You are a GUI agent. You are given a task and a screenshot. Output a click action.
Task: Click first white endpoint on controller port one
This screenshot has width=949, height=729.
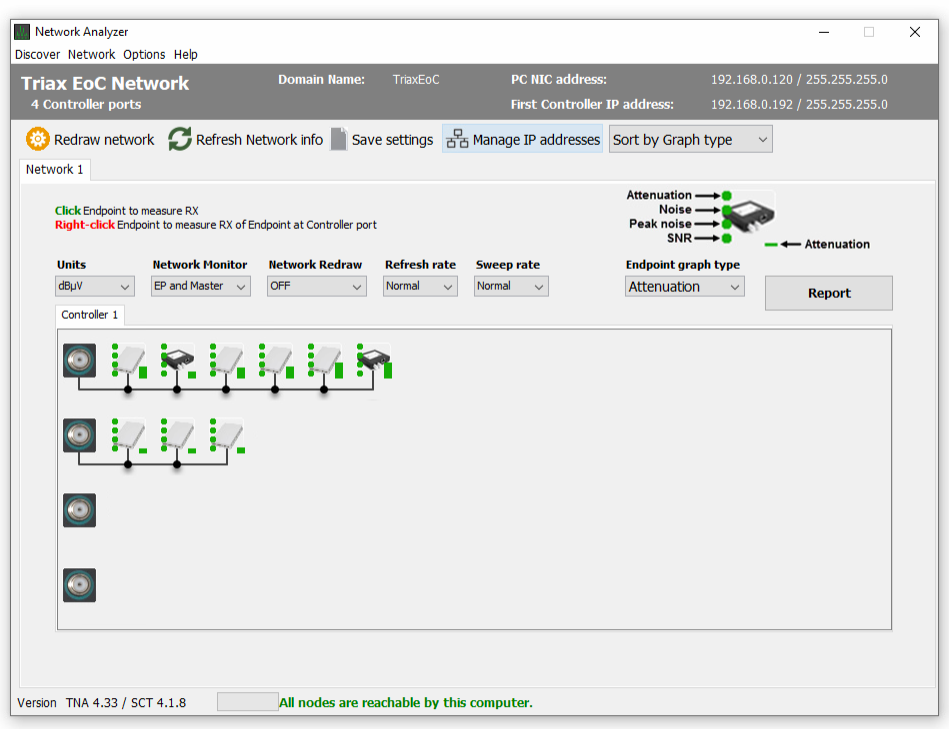pos(128,359)
